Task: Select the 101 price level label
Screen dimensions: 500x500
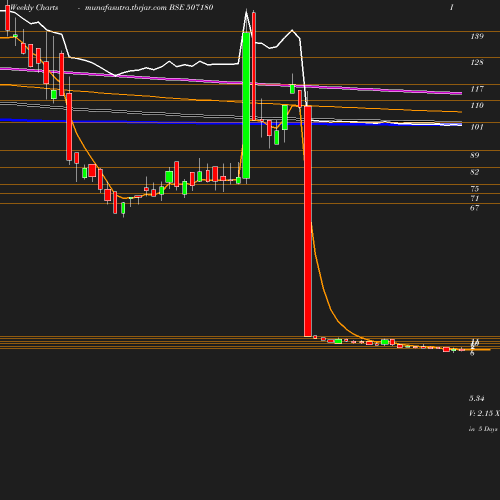Action: (477, 127)
